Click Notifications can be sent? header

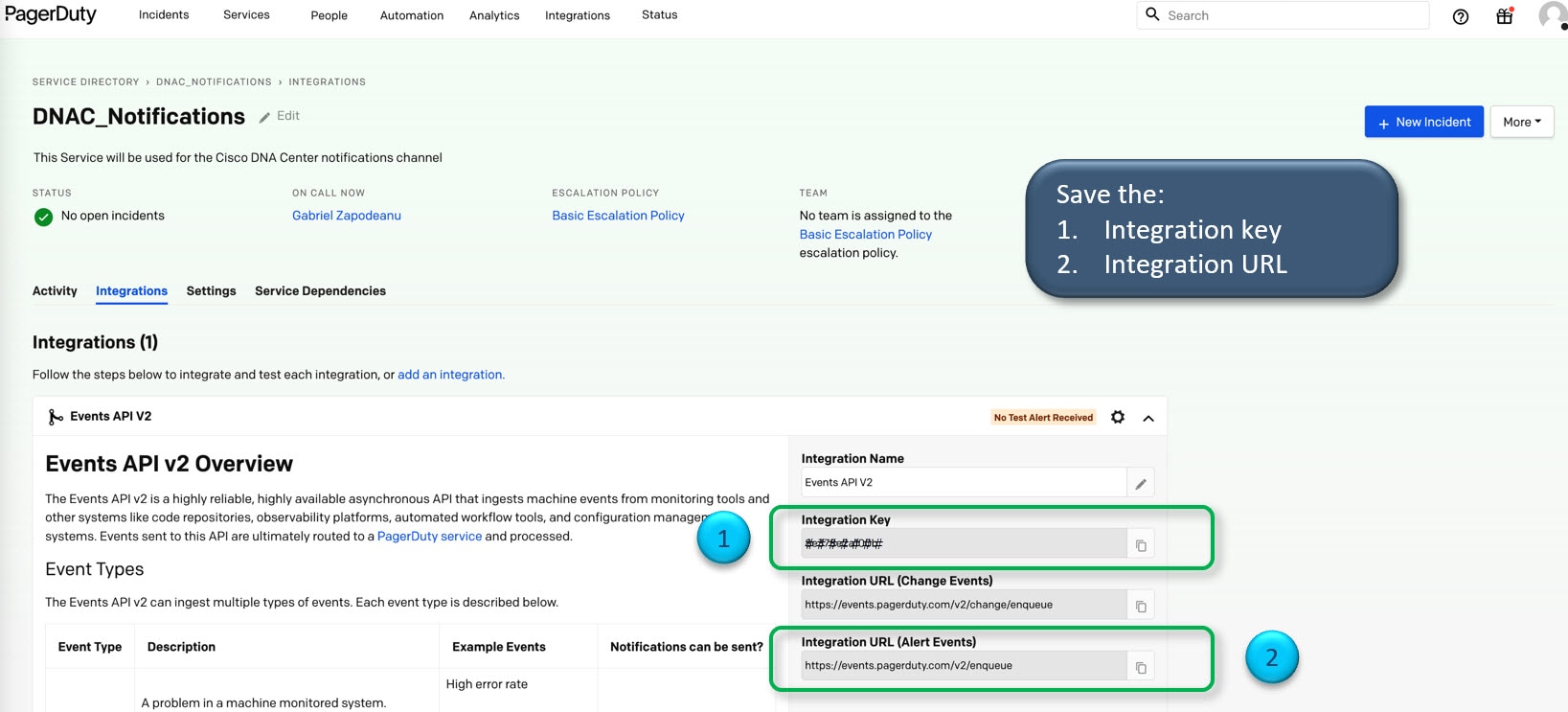click(687, 648)
